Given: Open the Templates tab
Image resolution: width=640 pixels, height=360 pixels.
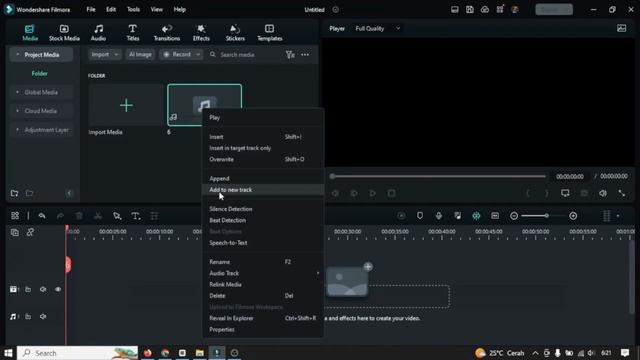Looking at the screenshot, I should point(269,33).
